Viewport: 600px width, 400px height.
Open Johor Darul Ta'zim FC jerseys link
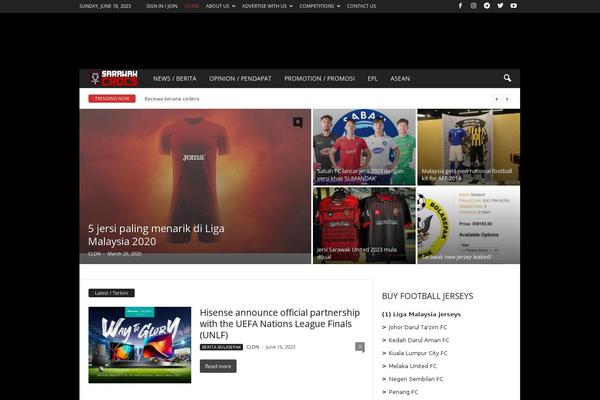pos(418,327)
